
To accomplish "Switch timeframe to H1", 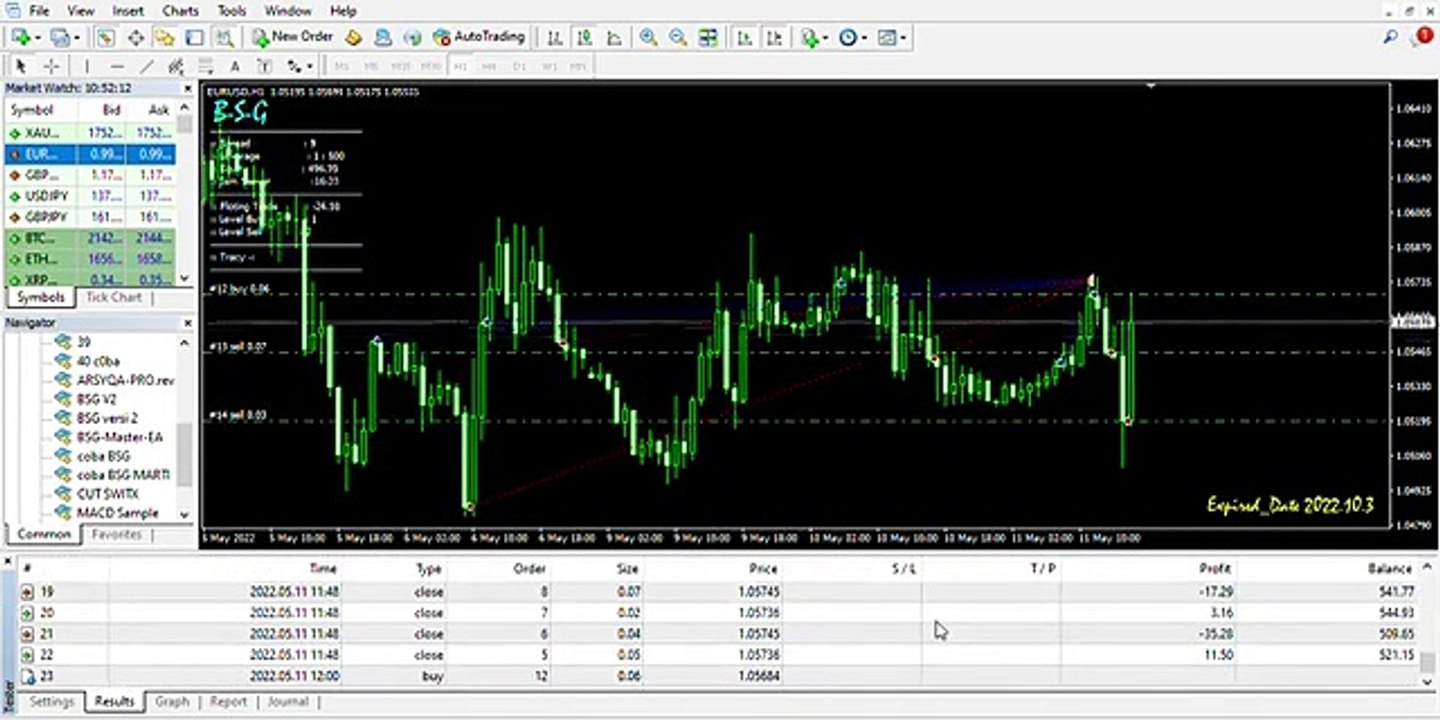I will 460,66.
